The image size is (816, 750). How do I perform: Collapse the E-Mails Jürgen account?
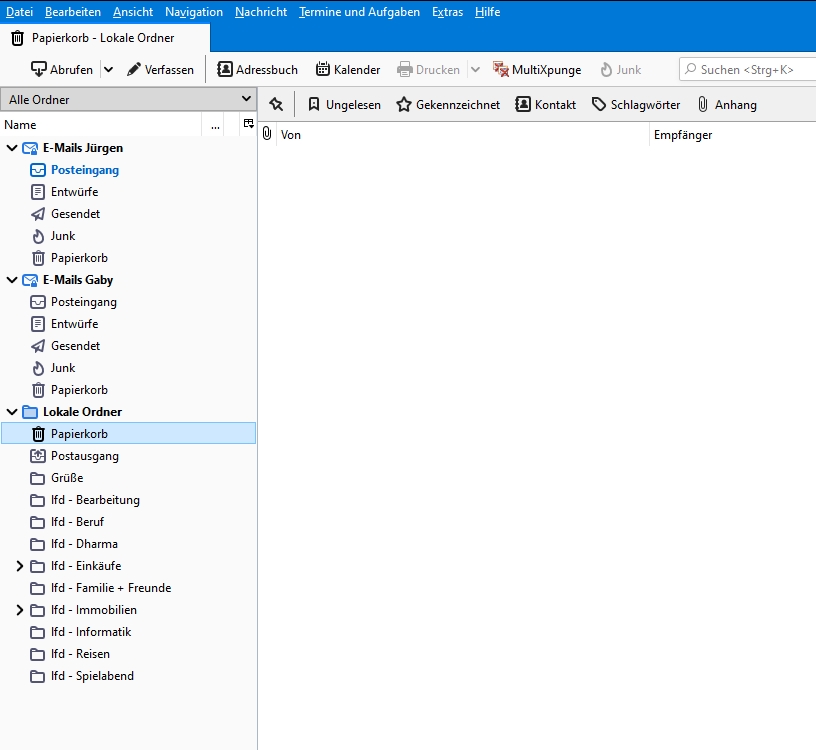11,148
